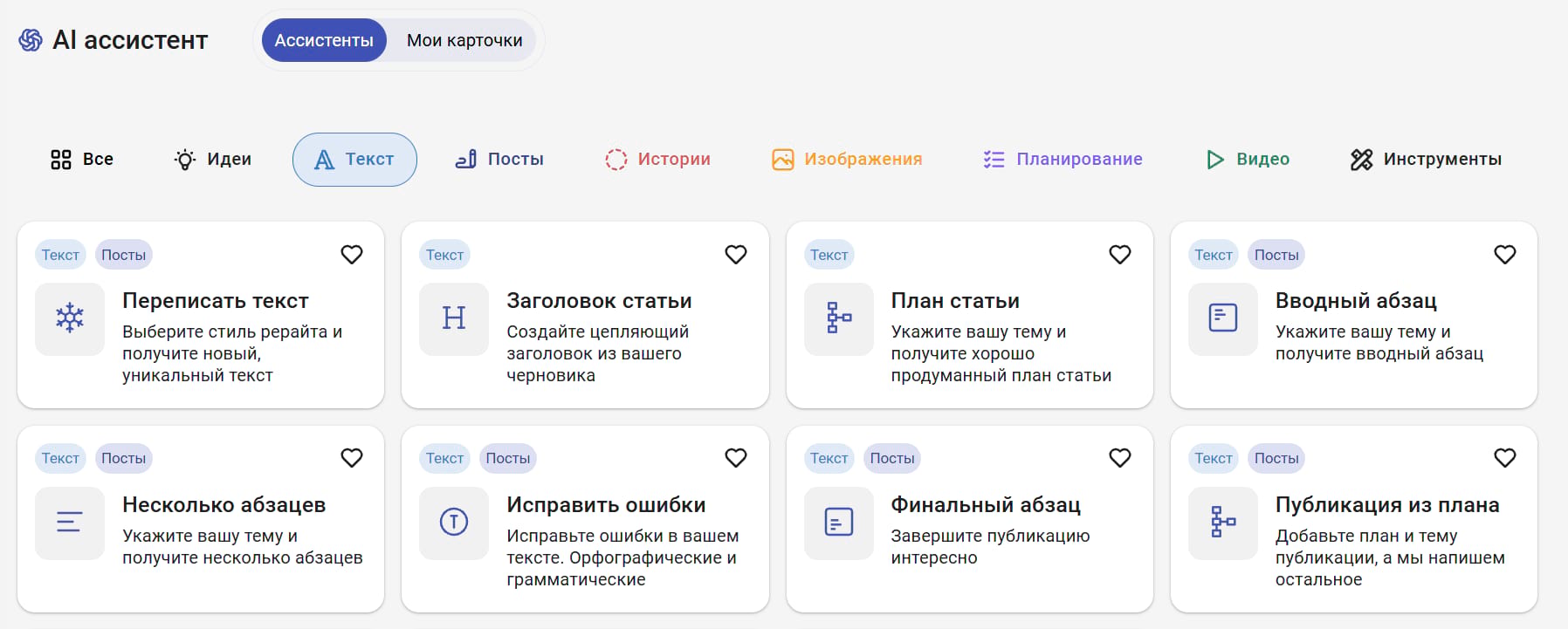Favorite the Финальный абзац card with heart
The width and height of the screenshot is (1568, 629).
pos(1120,458)
